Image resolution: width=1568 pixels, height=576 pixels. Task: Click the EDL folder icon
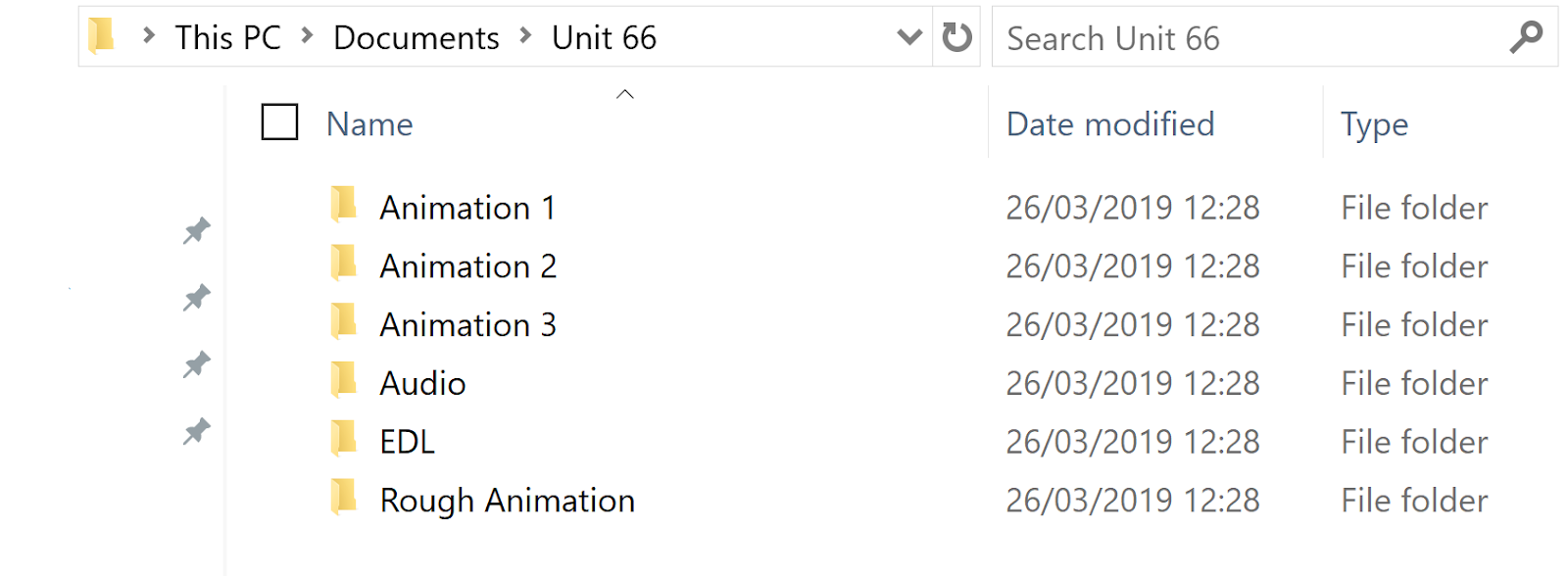[x=343, y=439]
